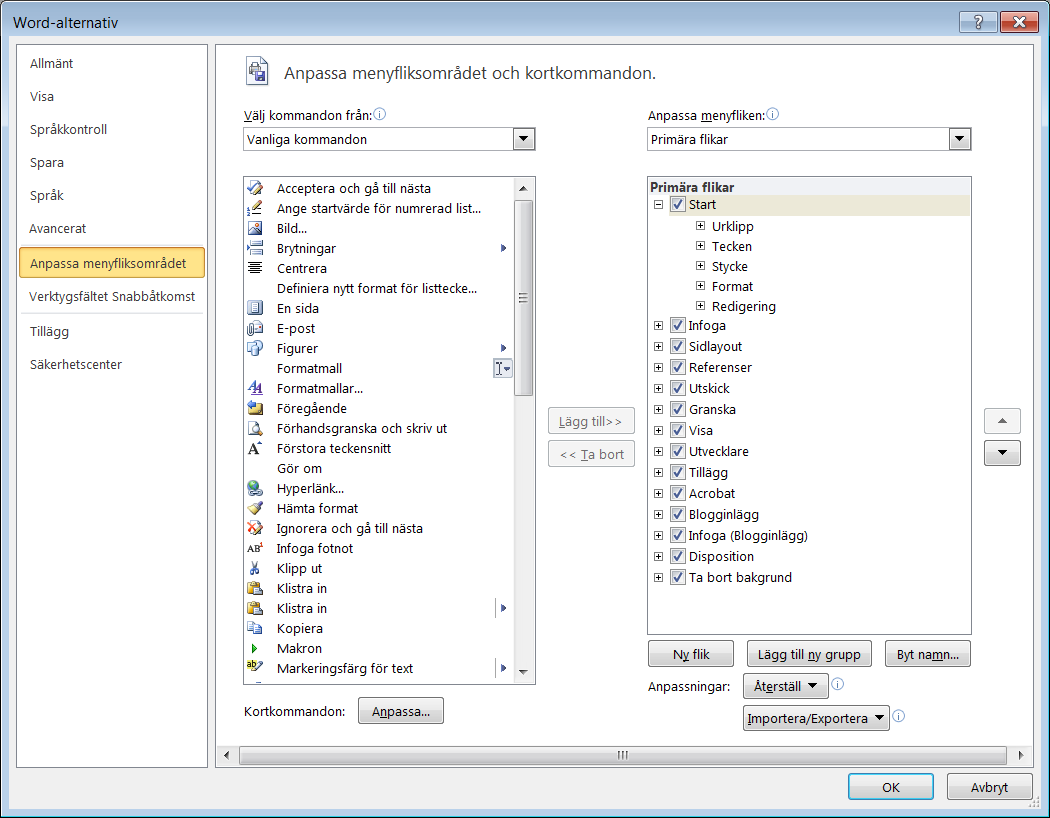Move selected tab down with arrow button

tap(1002, 453)
